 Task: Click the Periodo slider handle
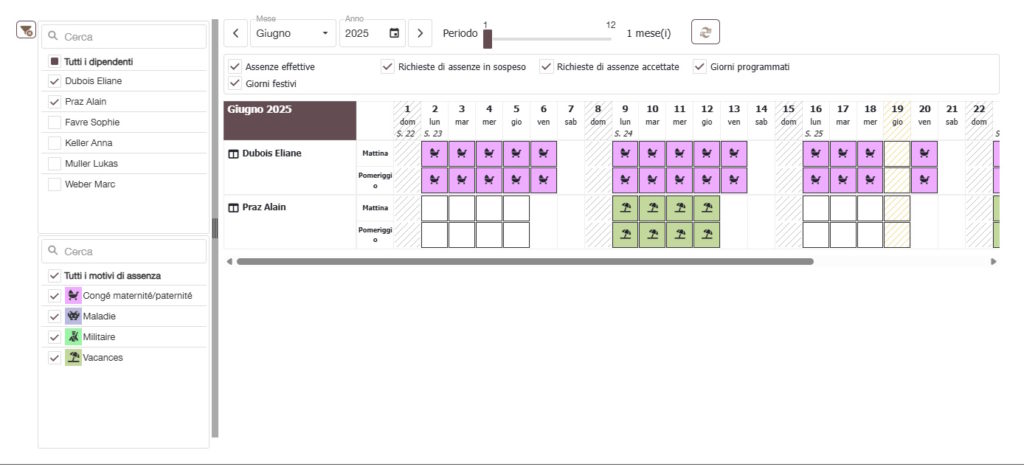[487, 39]
